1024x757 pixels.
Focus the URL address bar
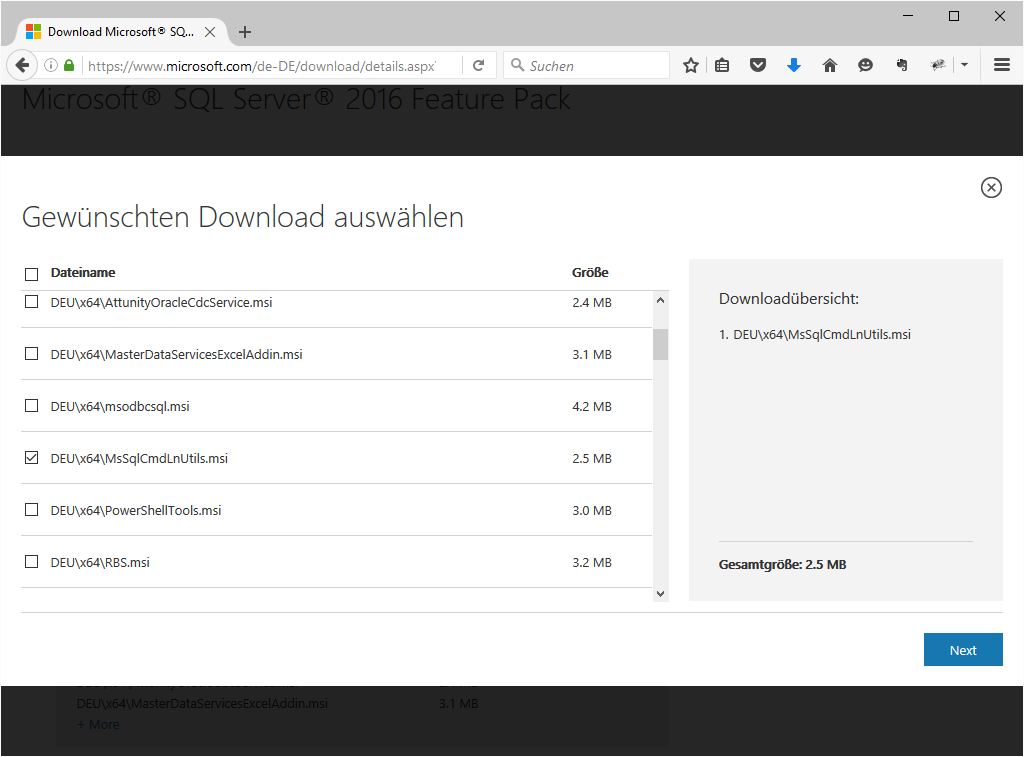261,65
